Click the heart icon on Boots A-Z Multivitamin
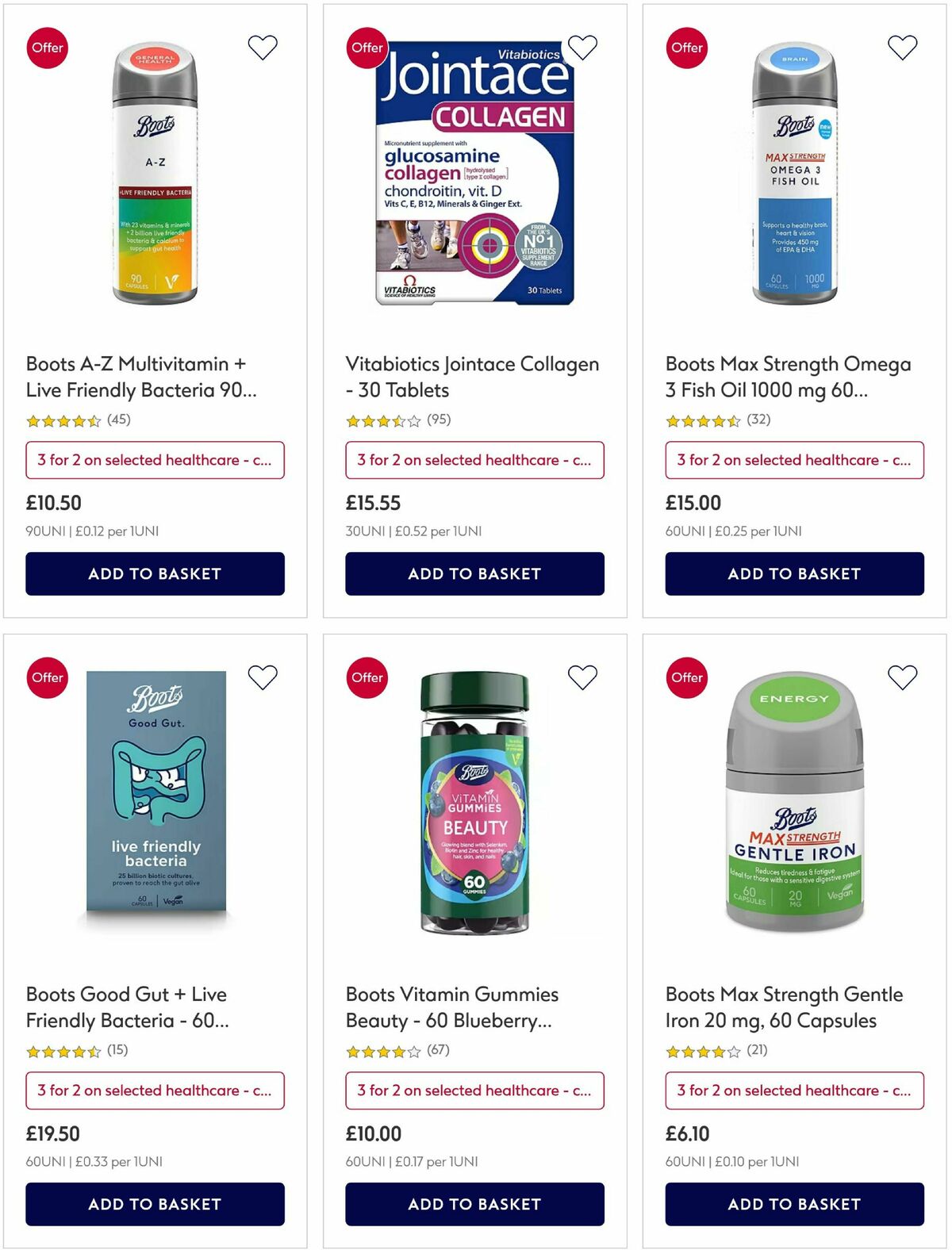Image resolution: width=952 pixels, height=1250 pixels. 263,47
